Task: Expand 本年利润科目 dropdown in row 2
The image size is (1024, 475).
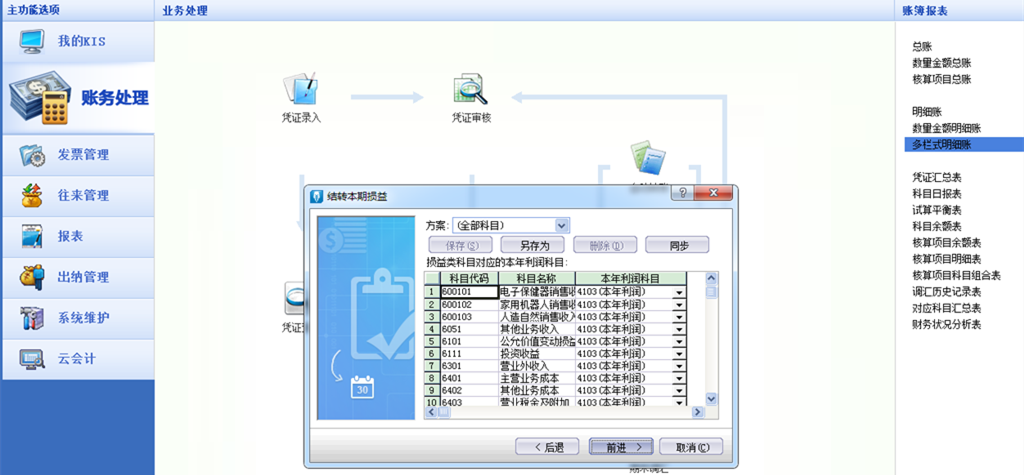Action: point(679,304)
